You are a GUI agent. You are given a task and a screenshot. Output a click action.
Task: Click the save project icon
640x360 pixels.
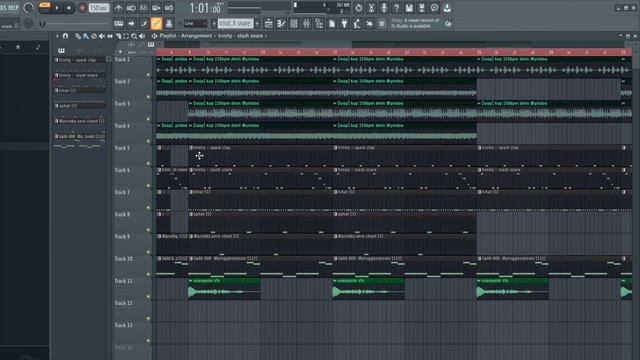point(409,8)
